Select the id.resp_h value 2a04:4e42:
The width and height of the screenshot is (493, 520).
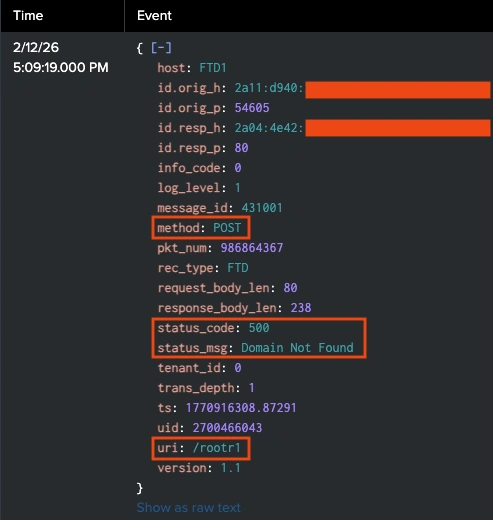tap(269, 128)
